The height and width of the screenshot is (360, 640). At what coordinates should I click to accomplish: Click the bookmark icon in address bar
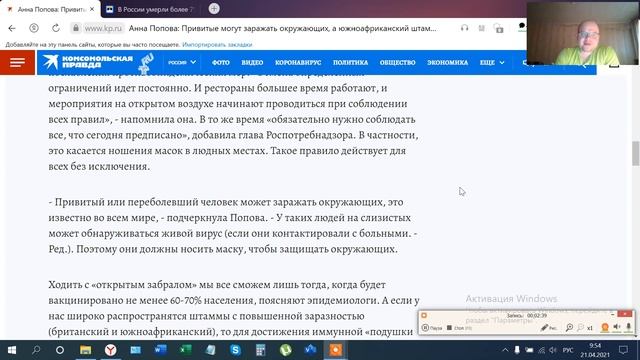pyautogui.click(x=482, y=28)
